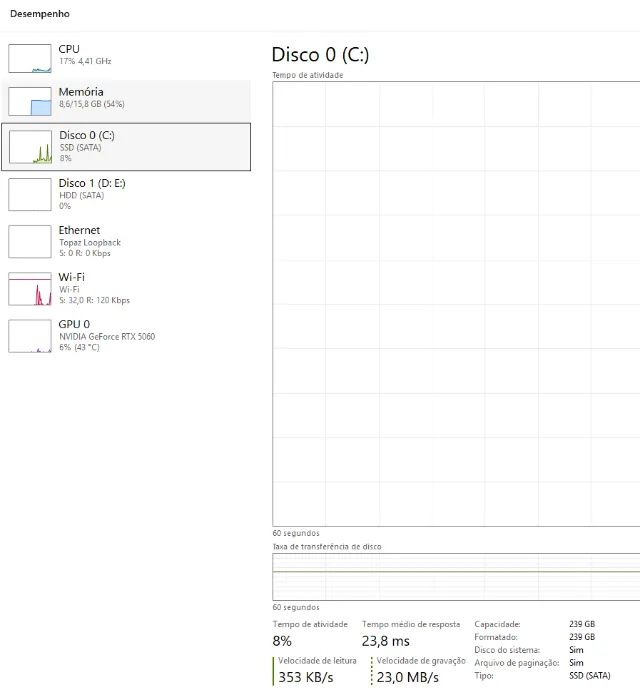Select the GPU 0 graph thumbnail

(30, 336)
